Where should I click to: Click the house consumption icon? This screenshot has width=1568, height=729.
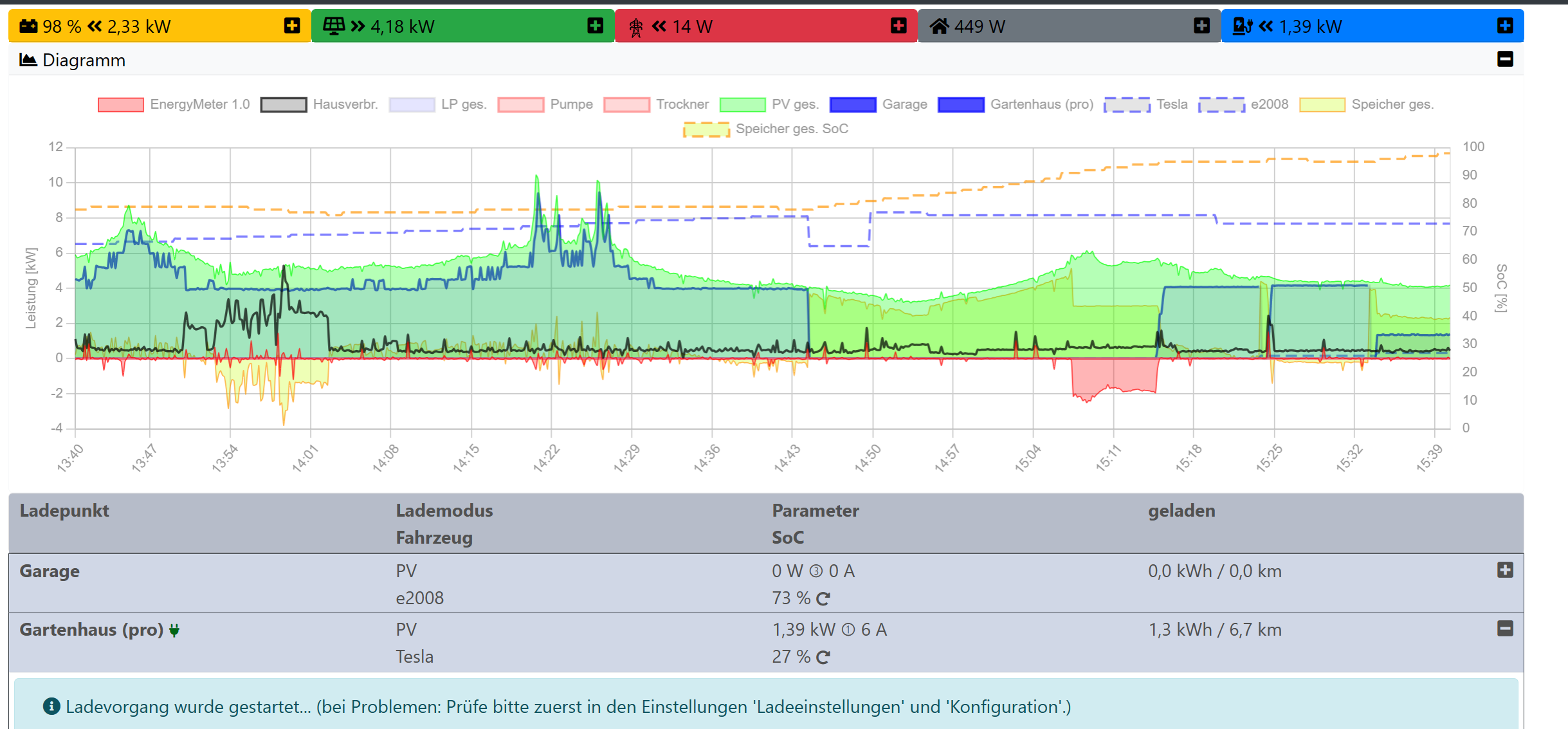coord(939,26)
